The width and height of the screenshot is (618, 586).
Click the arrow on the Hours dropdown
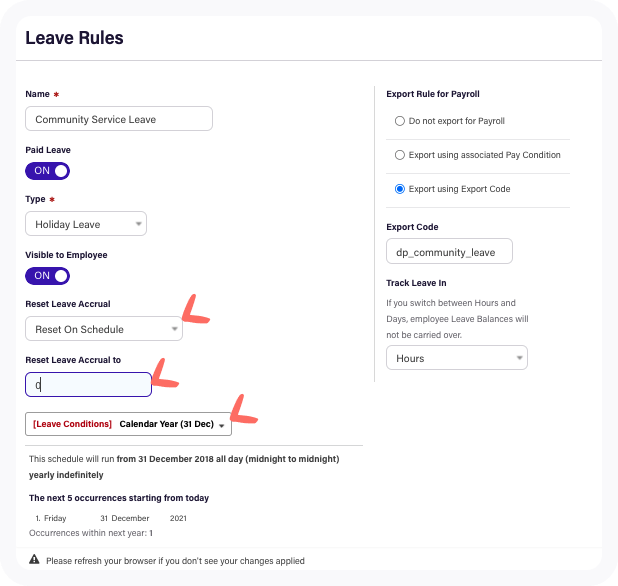(x=519, y=358)
